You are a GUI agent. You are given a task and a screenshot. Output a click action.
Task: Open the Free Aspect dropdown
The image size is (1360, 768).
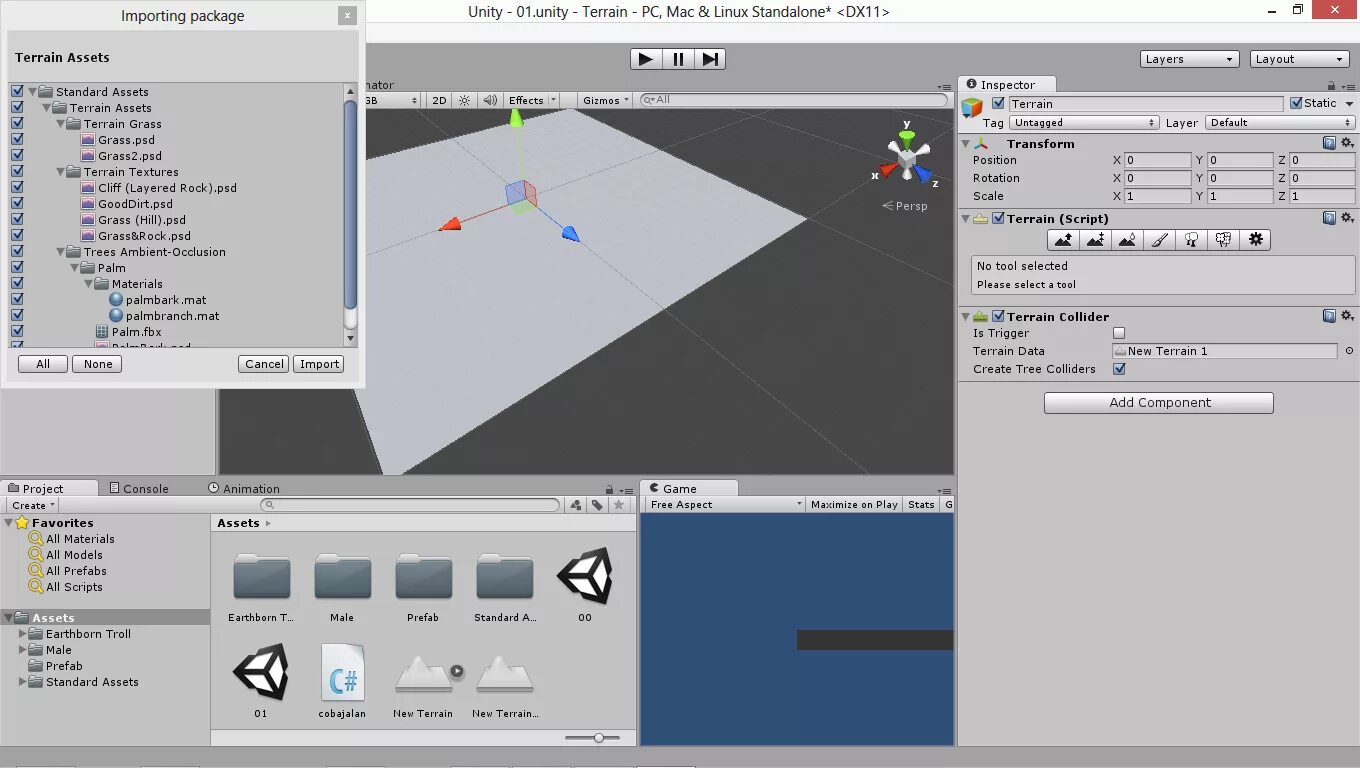coord(725,505)
